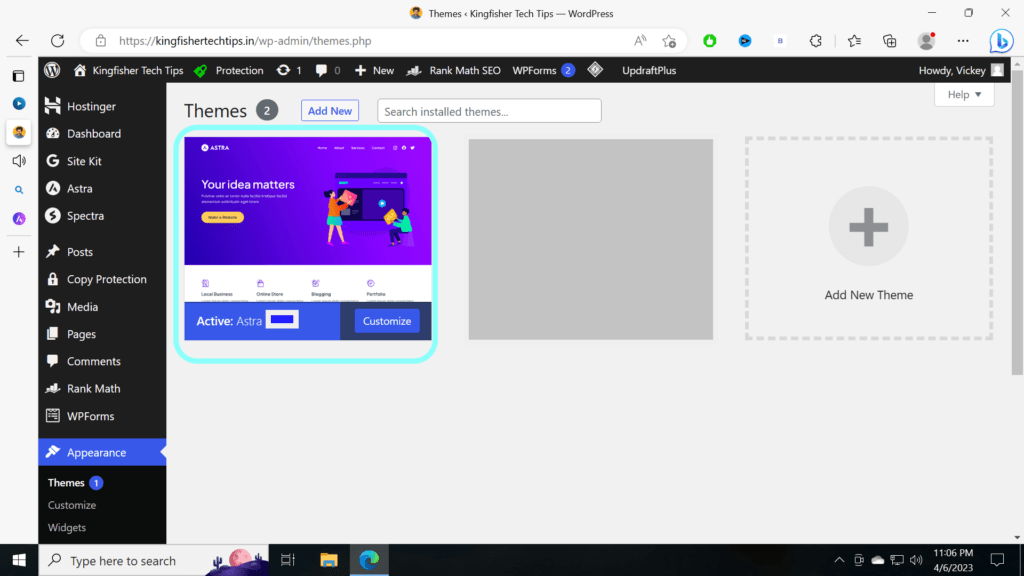This screenshot has height=576, width=1024.
Task: Show hidden system tray icons chevron
Action: tap(839, 560)
